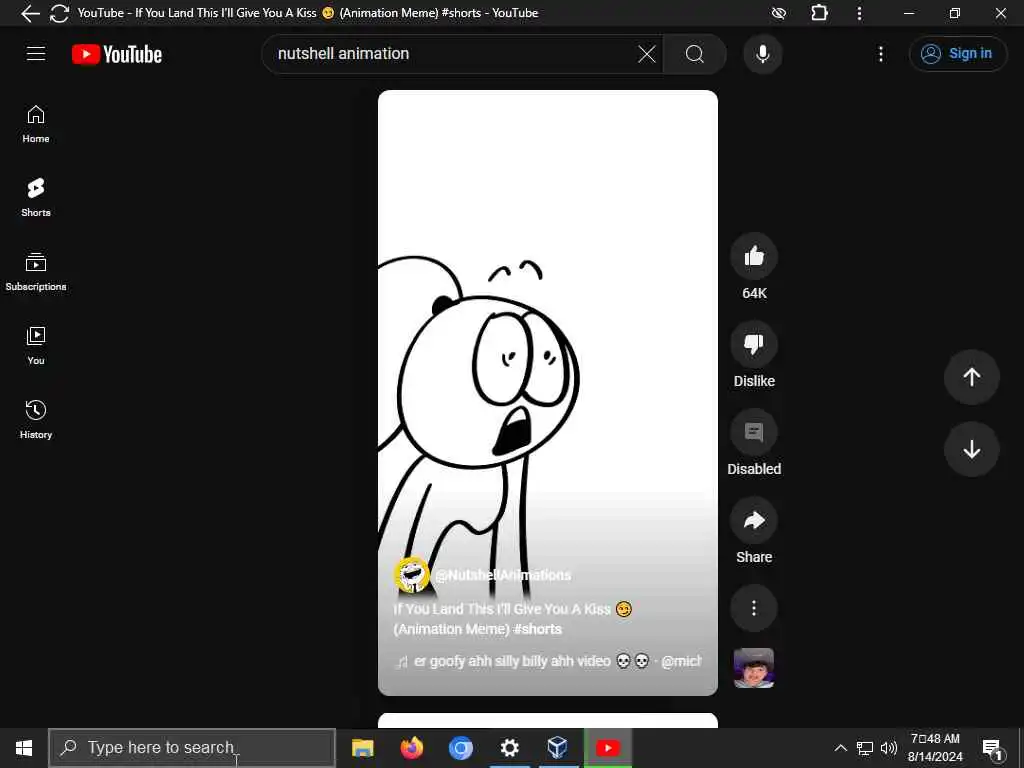Image resolution: width=1024 pixels, height=768 pixels.
Task: Run search with magnifier button
Action: point(695,54)
